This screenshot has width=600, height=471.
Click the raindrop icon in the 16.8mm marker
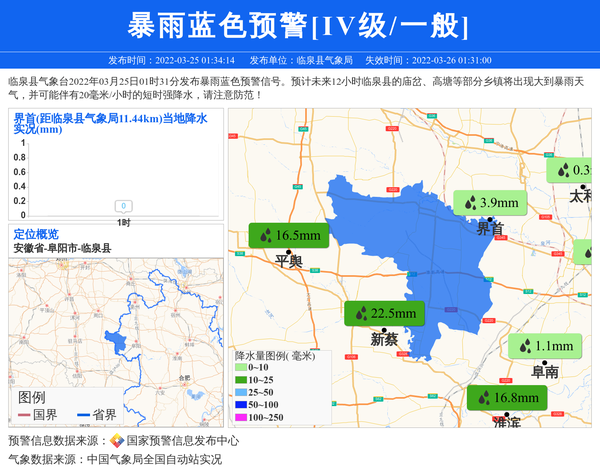[x=484, y=398]
